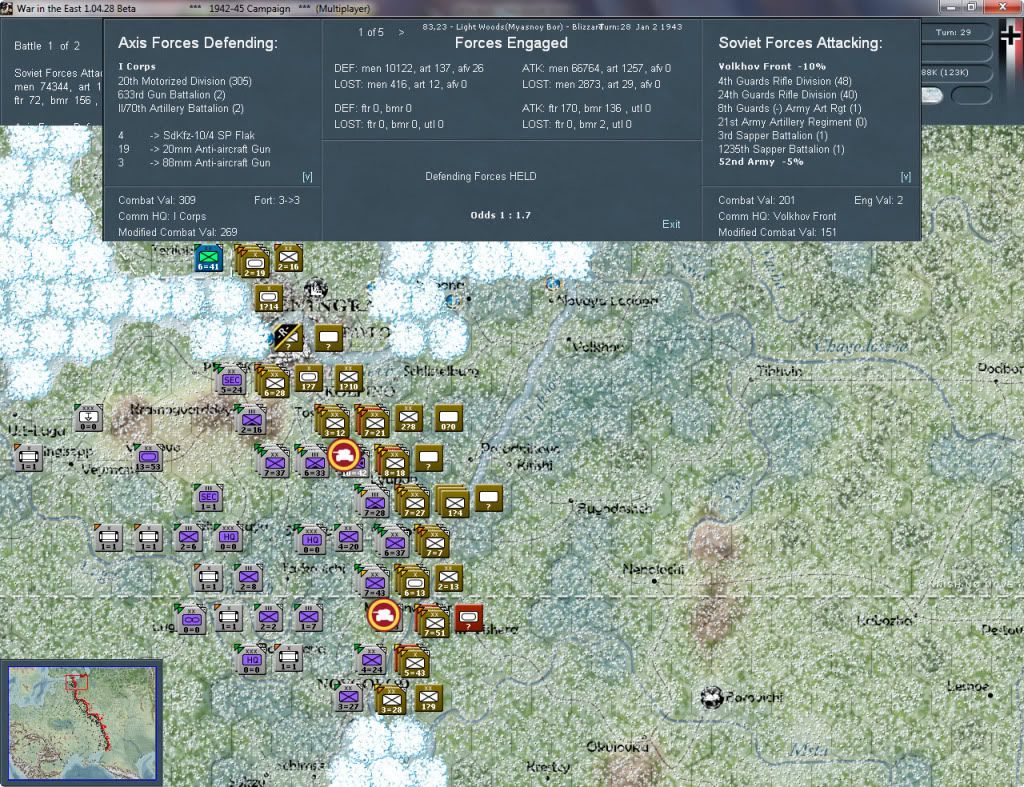The height and width of the screenshot is (787, 1024).
Task: Expand the Soviet forces attacking list
Action: click(905, 177)
